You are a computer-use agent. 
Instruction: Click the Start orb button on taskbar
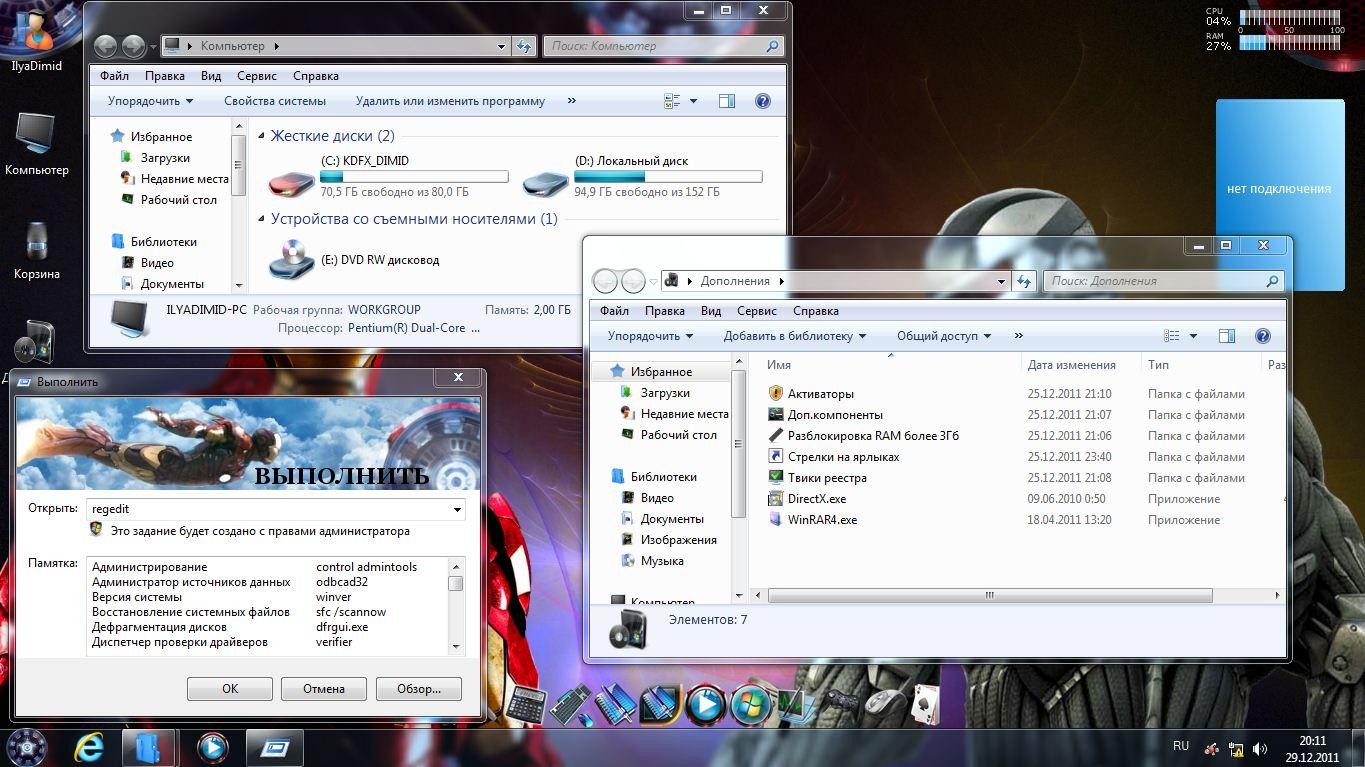pos(27,747)
